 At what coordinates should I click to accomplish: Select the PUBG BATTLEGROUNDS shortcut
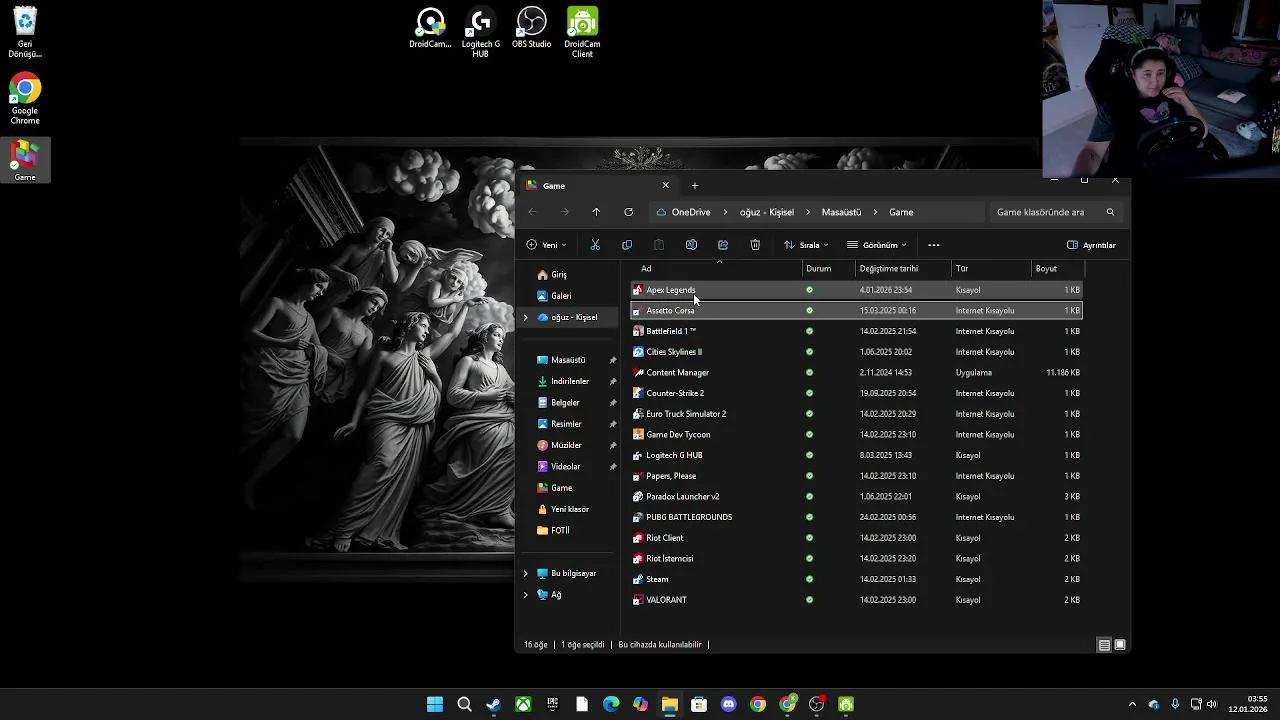click(856, 517)
